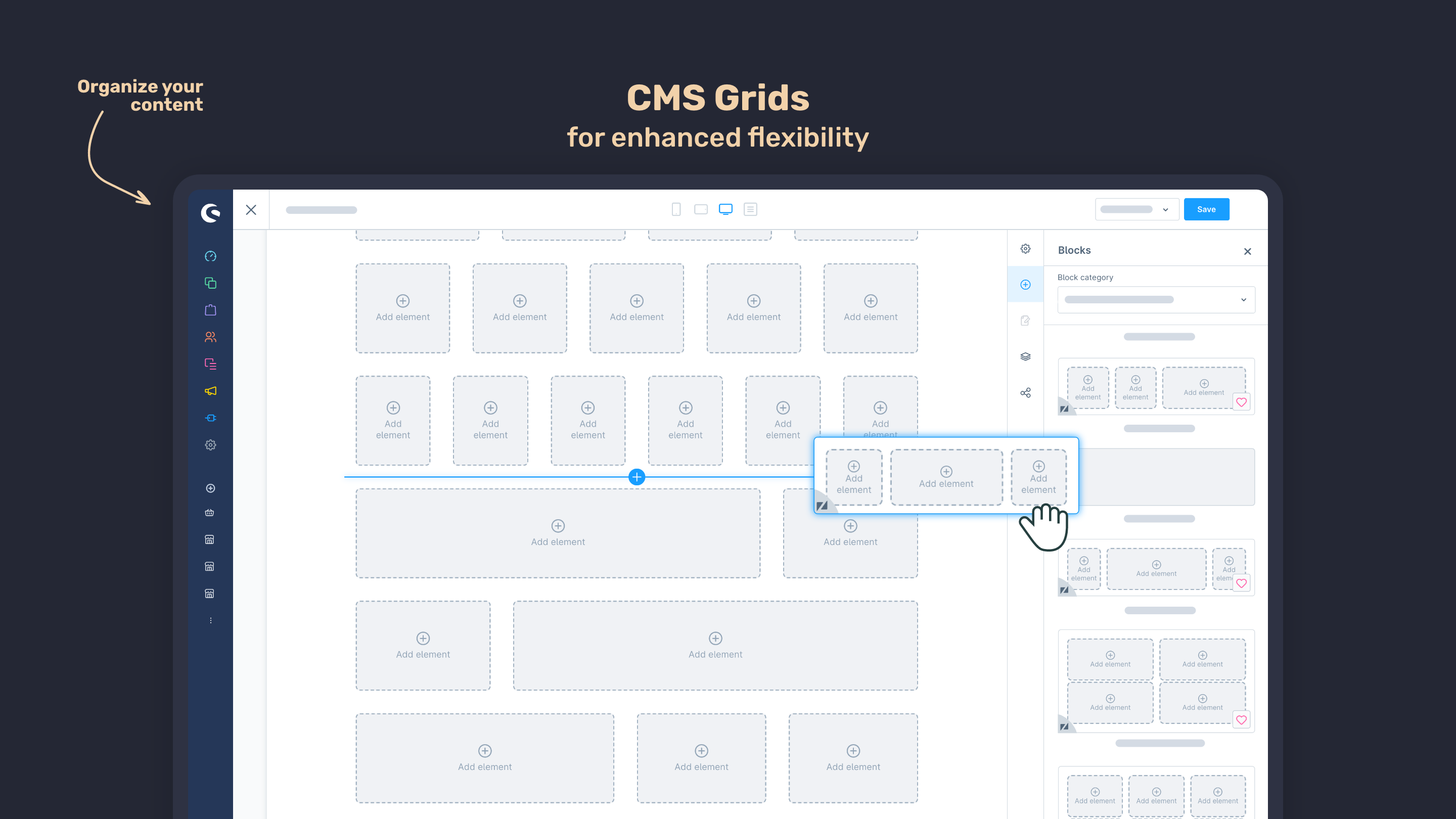Add element in wide slot below insert line
Screen dimensions: 1456x819
point(558,533)
